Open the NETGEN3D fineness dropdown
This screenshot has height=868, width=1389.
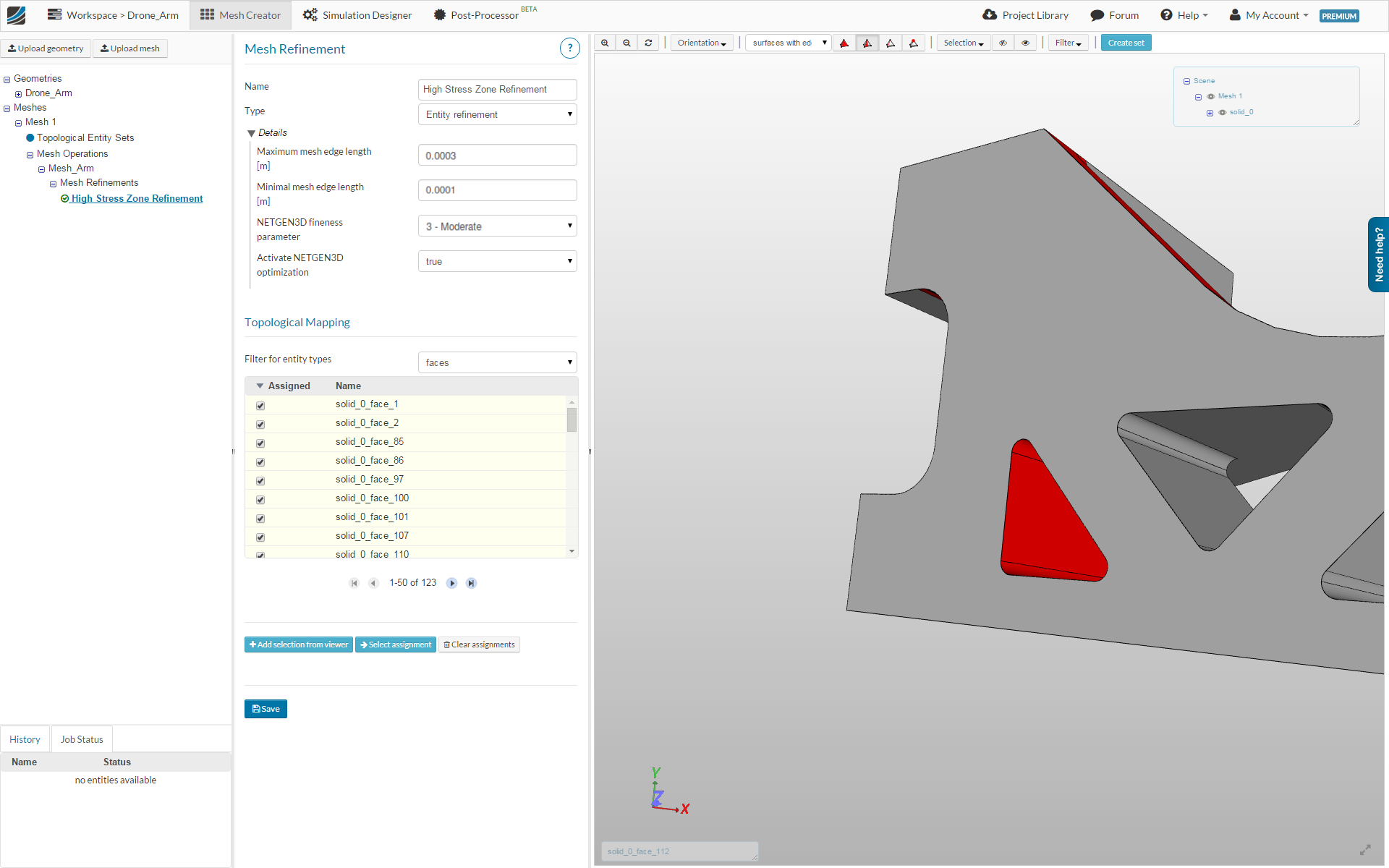(497, 226)
